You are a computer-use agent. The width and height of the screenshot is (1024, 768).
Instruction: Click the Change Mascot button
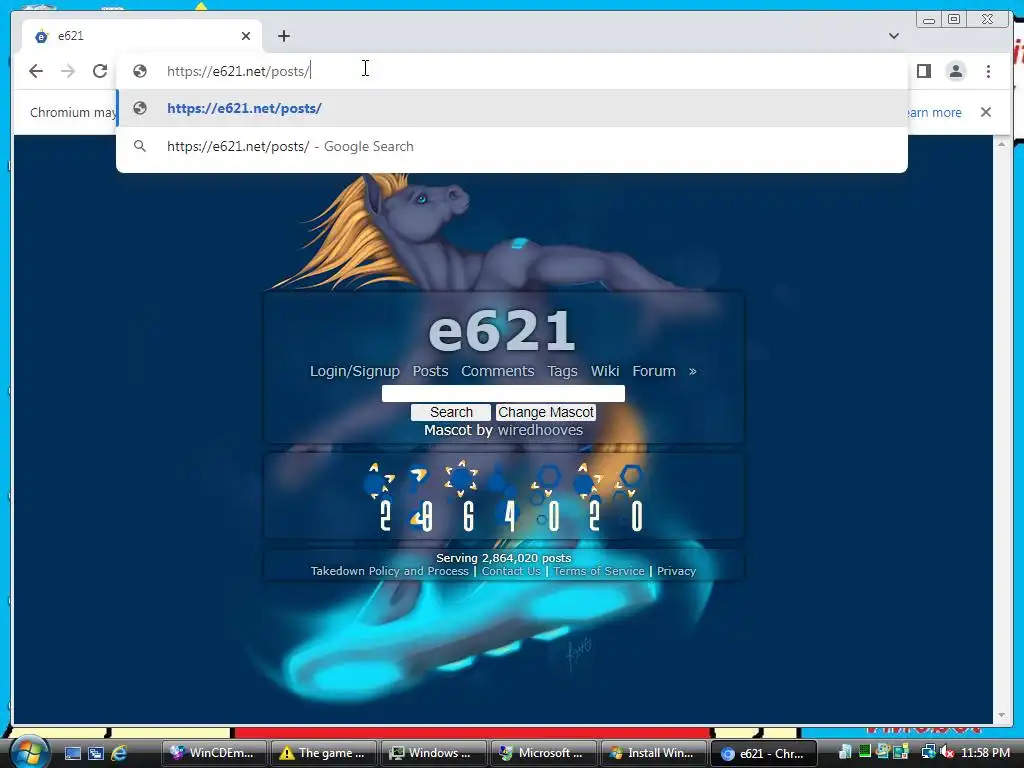[x=546, y=412]
